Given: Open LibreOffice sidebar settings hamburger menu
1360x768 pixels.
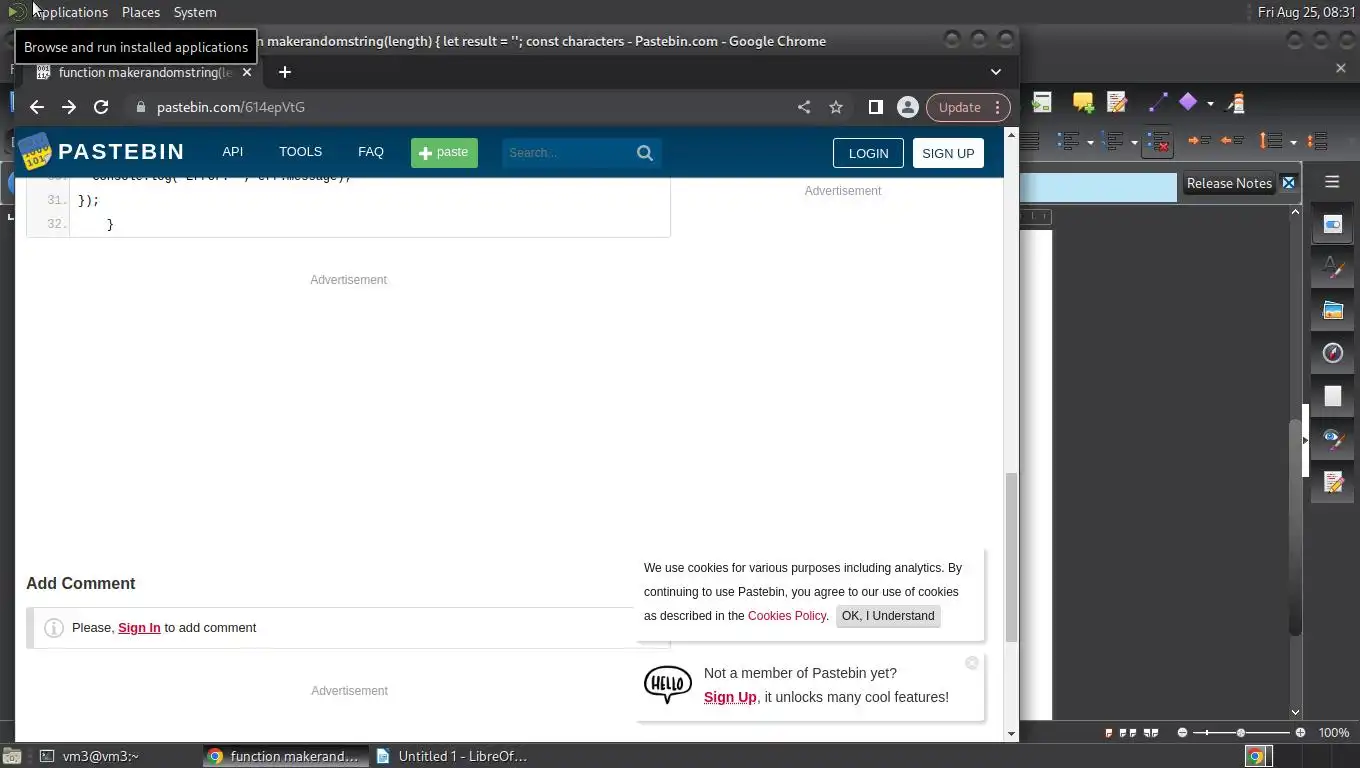Looking at the screenshot, I should (1332, 182).
